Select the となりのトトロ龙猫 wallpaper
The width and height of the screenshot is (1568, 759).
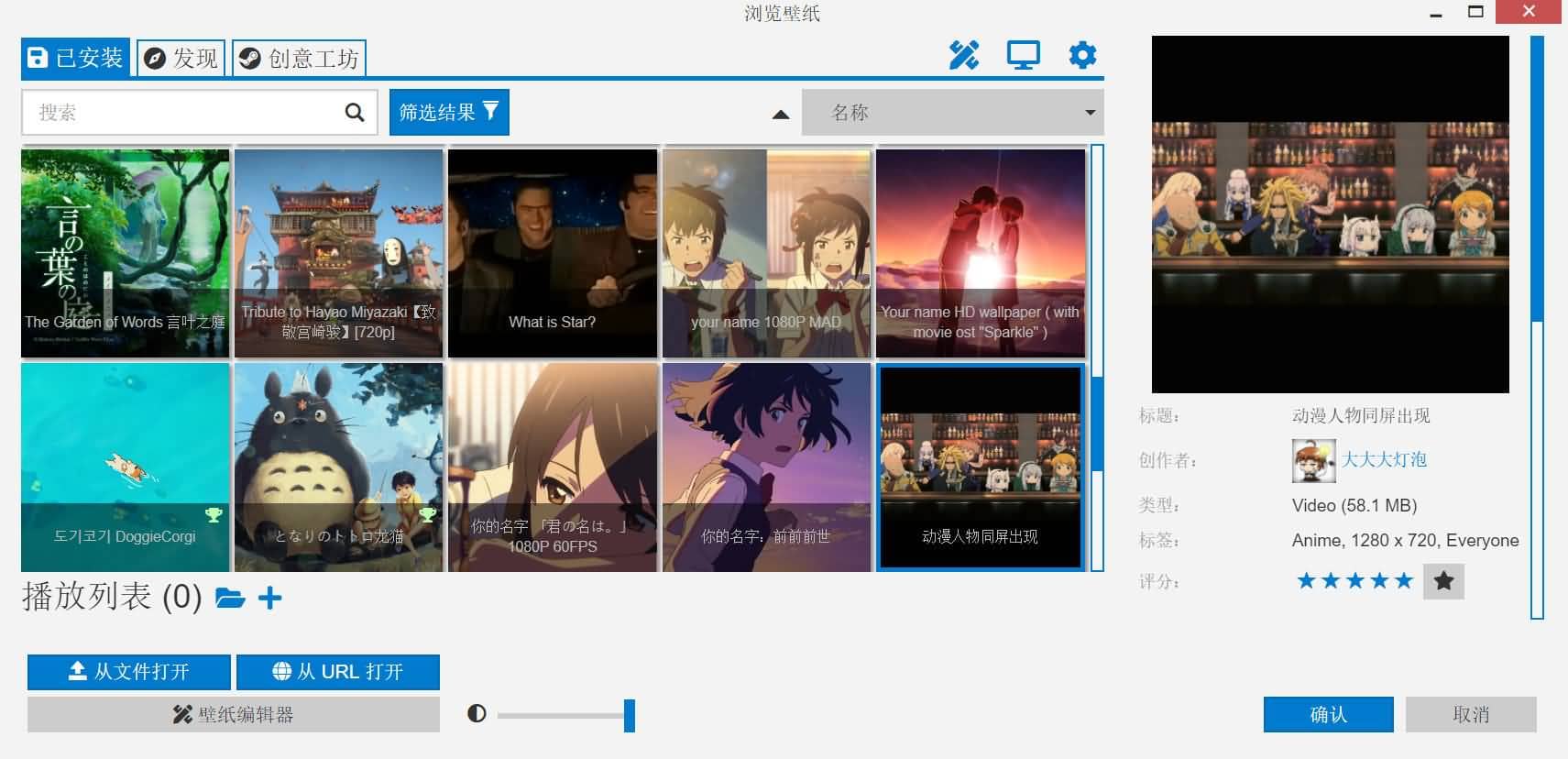click(x=339, y=467)
